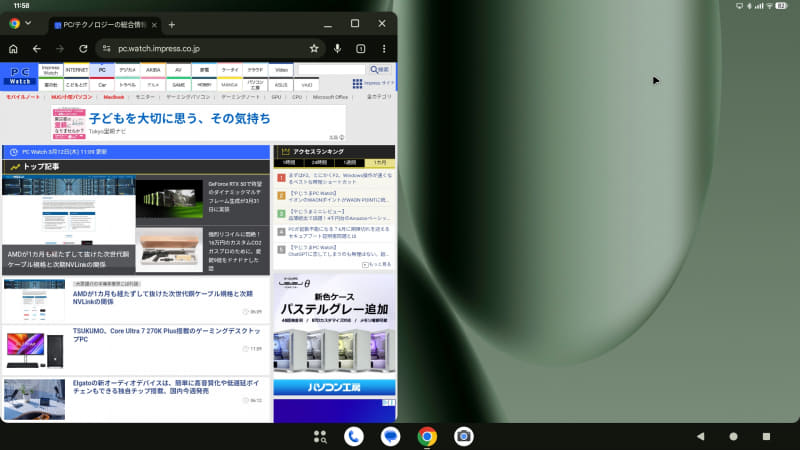800x450 pixels.
Task: Open a new tab with plus icon
Action: point(172,25)
